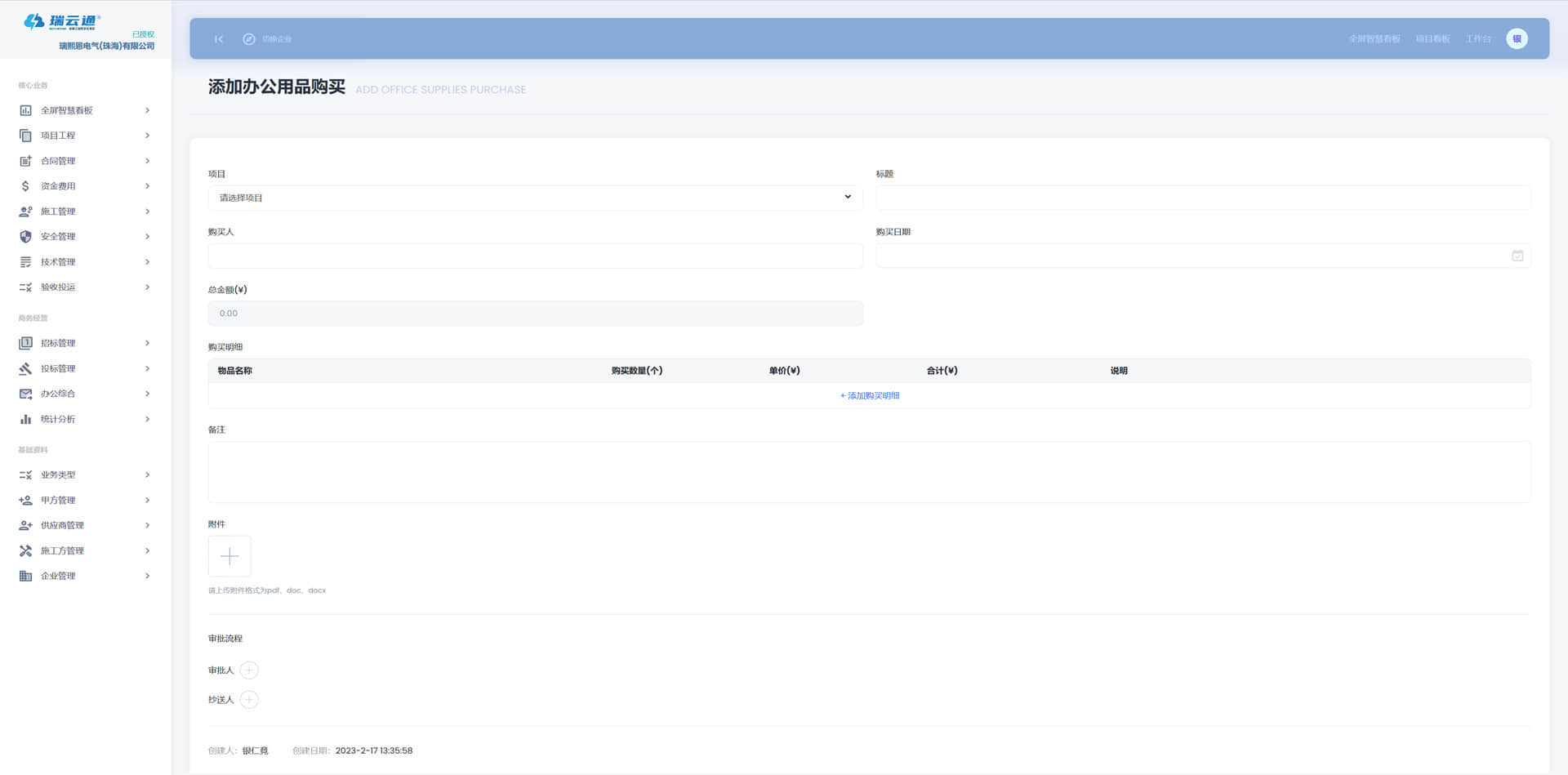Screen dimensions: 1568x775
Task: Open the user avatar in header
Action: click(1517, 38)
